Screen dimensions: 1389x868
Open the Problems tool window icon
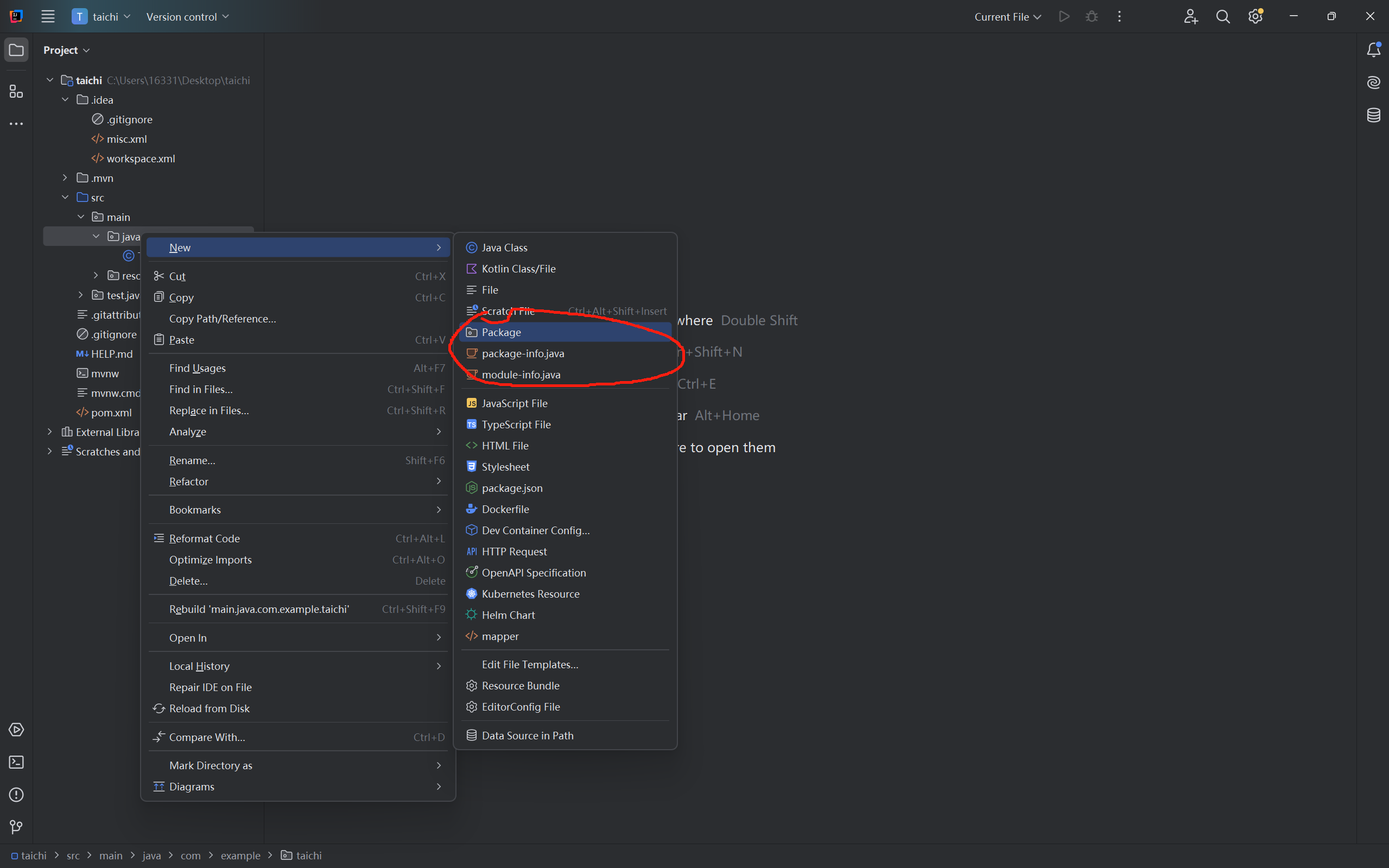pos(16,795)
